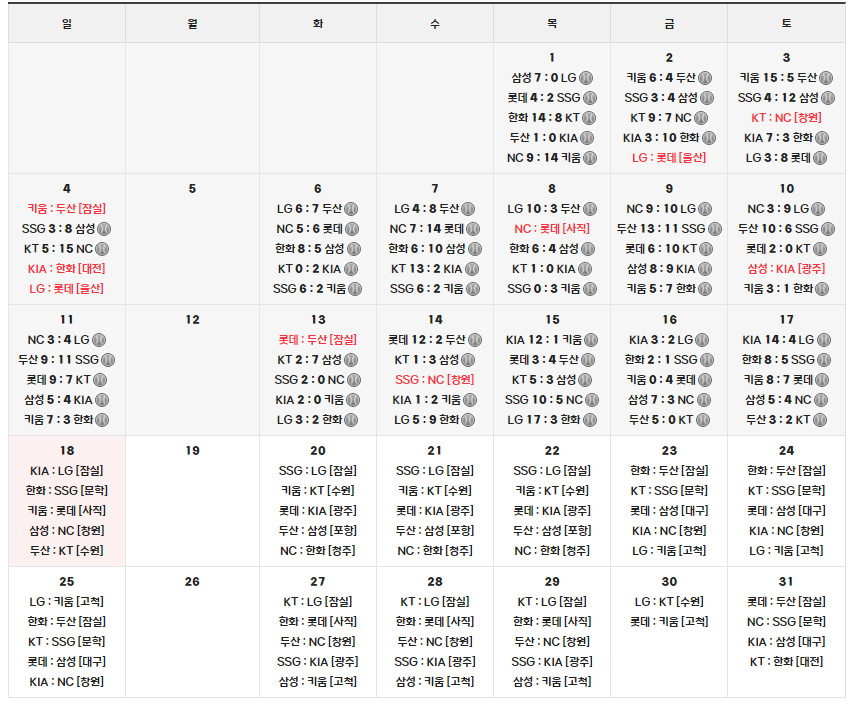Click baseball icon beside KT 5:15 NC
Viewport: 852px width, 705px height.
click(102, 249)
